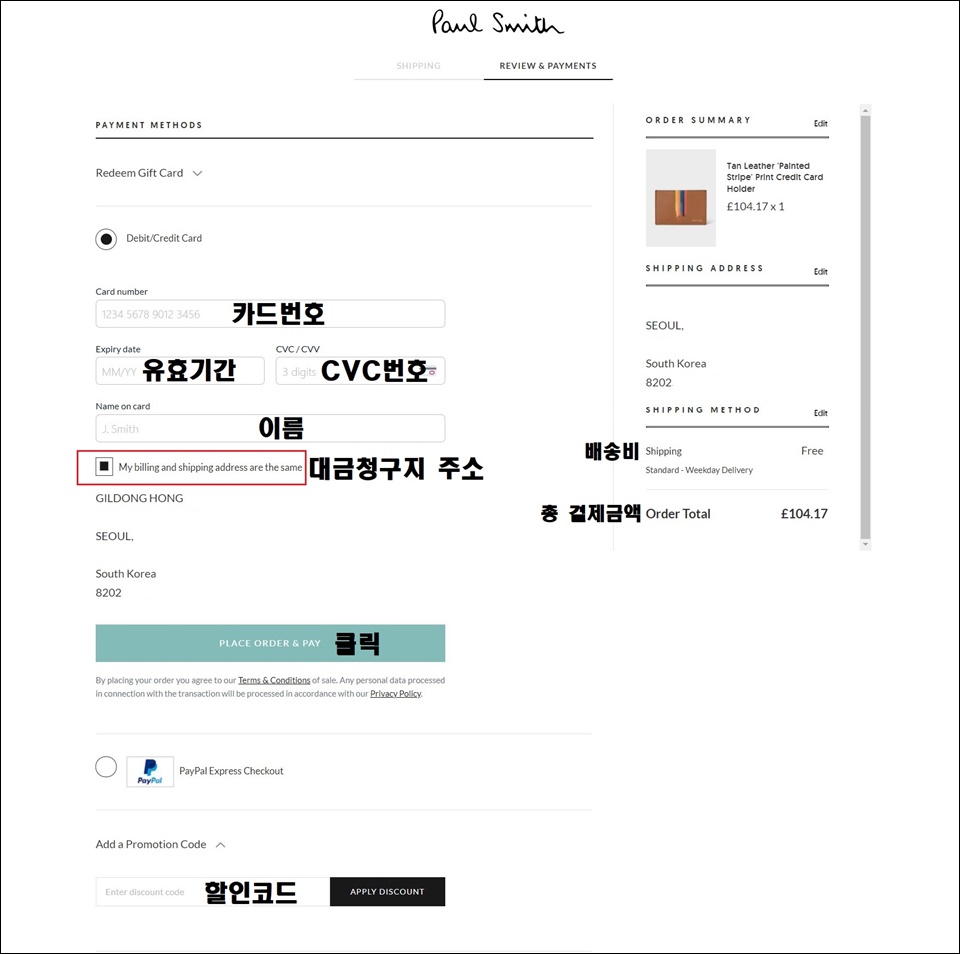Select the Debit/Credit Card radio button
The height and width of the screenshot is (954, 960).
[106, 239]
